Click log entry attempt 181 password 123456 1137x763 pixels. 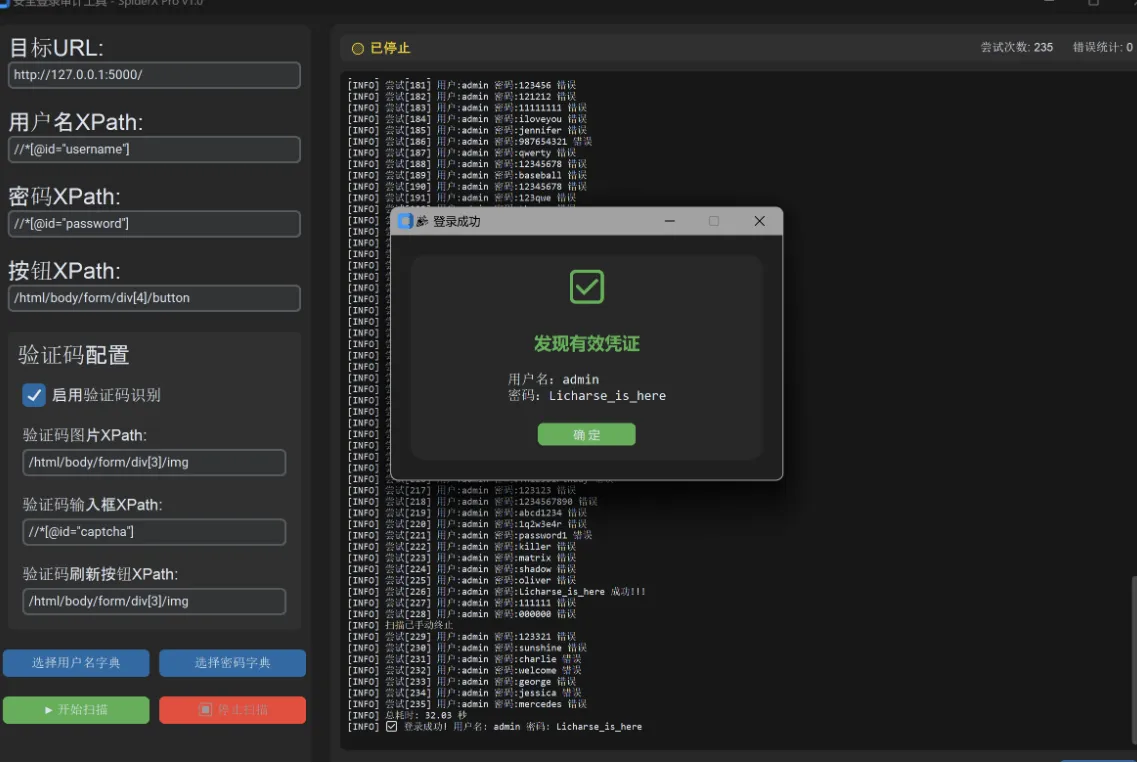pos(462,85)
